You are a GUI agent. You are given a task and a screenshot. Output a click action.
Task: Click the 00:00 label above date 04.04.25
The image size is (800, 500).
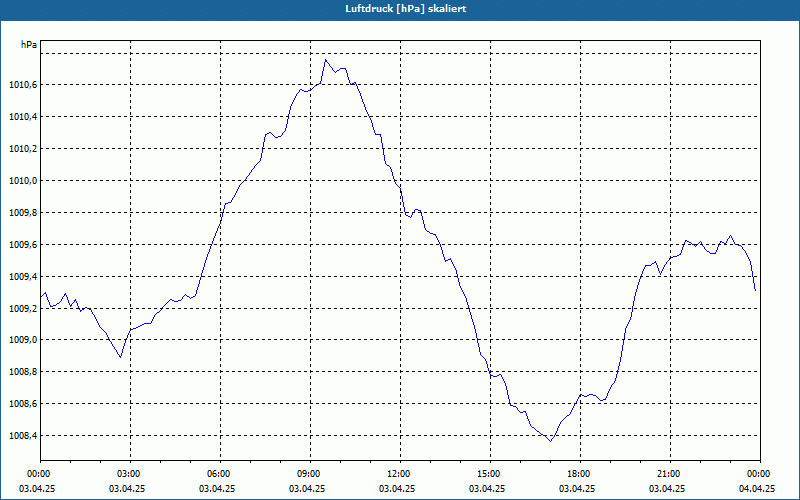pos(760,474)
